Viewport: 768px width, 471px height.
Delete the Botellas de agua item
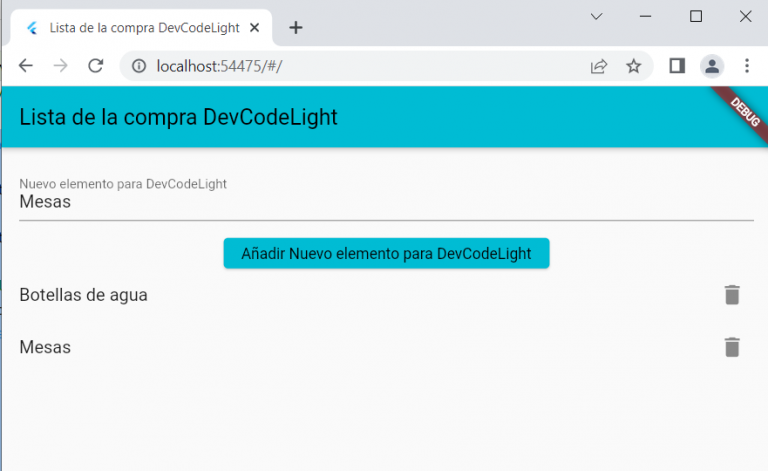point(732,295)
